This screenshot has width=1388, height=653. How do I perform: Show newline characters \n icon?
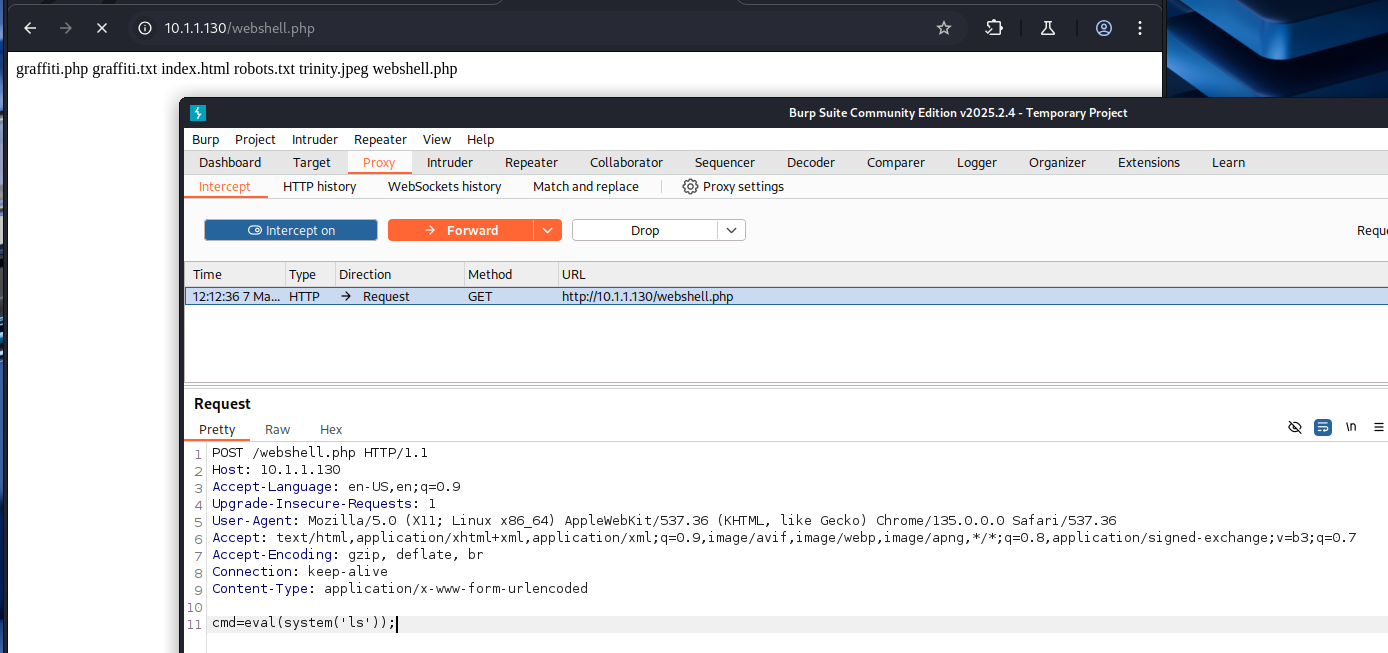click(x=1351, y=427)
